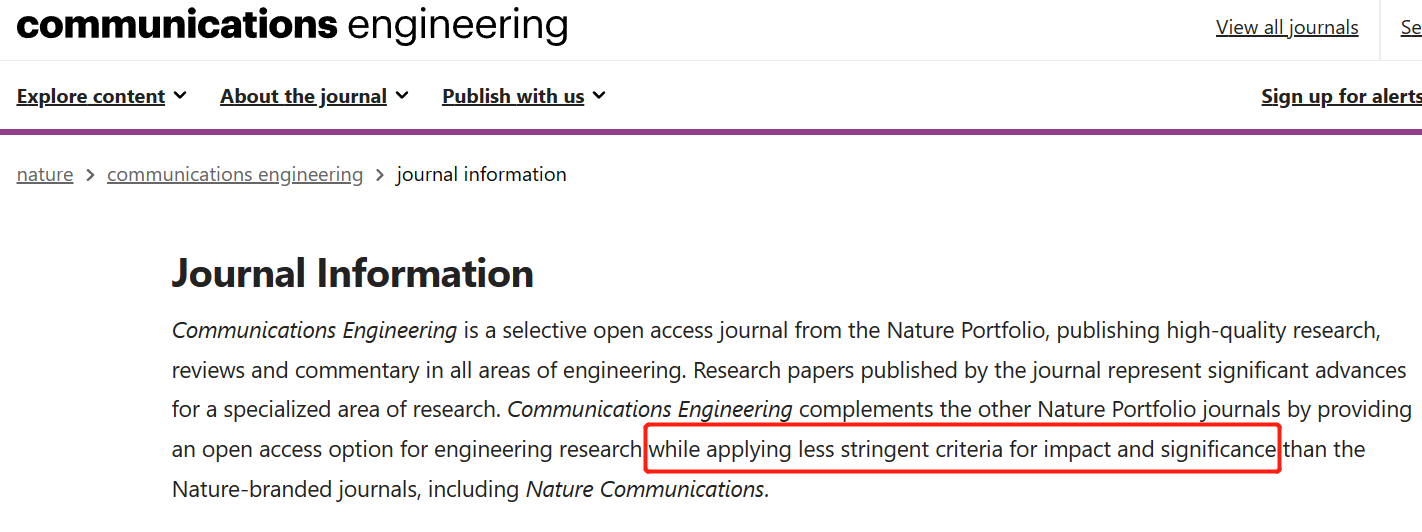The height and width of the screenshot is (532, 1422).
Task: Click the italic Communications Engineering opening paragraph text
Action: pos(314,330)
